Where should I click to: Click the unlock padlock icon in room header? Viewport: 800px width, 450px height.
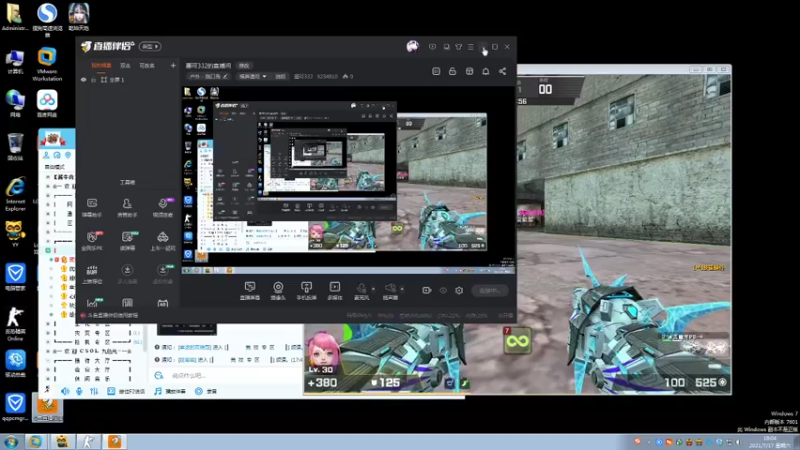453,71
